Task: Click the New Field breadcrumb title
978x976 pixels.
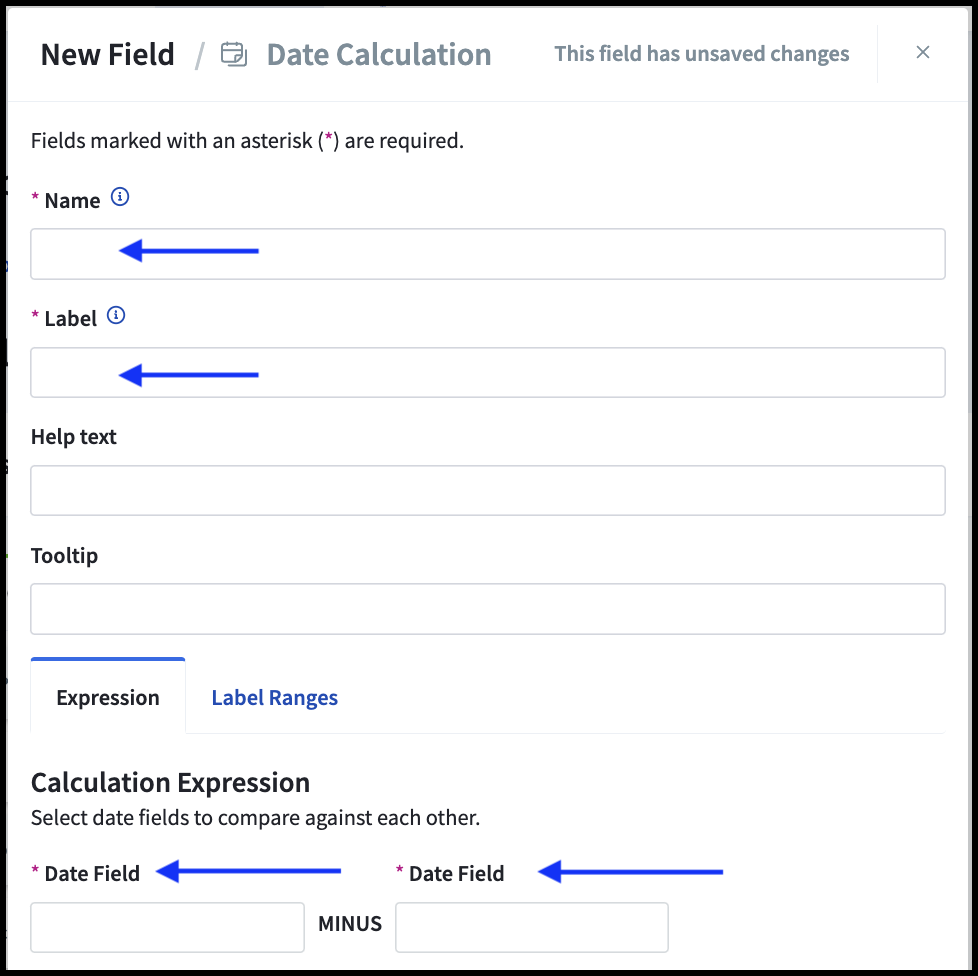Action: 107,54
